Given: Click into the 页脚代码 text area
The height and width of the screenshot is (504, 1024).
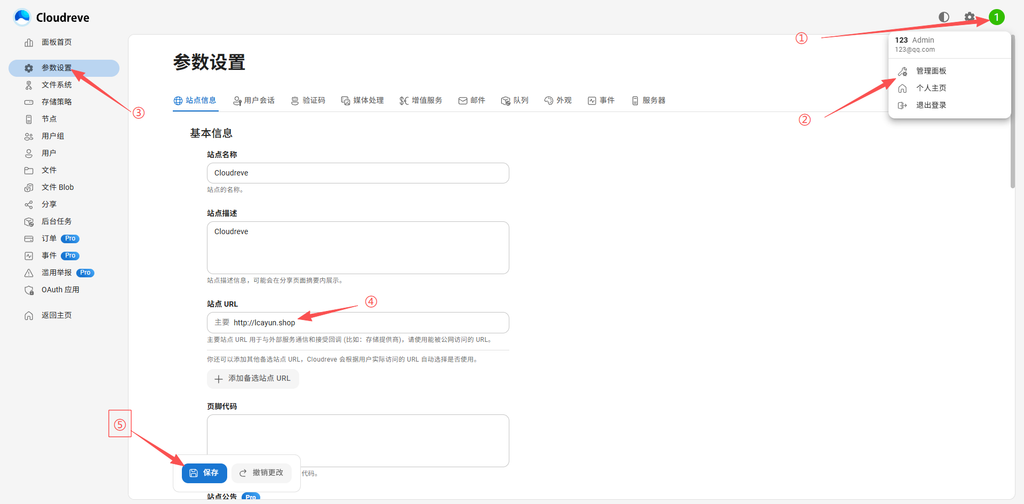Looking at the screenshot, I should pyautogui.click(x=358, y=441).
